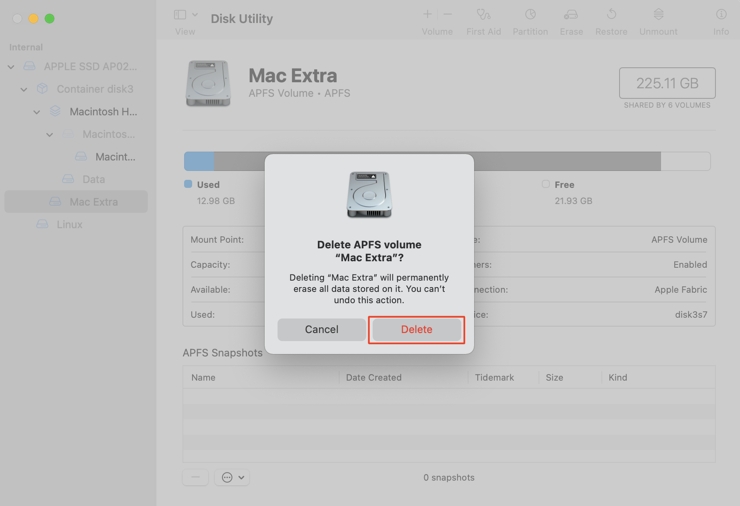Click the 225.11 GB capacity box

[667, 83]
